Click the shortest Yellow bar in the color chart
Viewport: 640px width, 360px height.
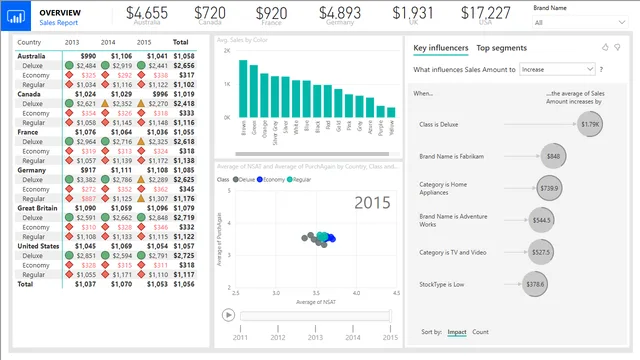pyautogui.click(x=391, y=113)
